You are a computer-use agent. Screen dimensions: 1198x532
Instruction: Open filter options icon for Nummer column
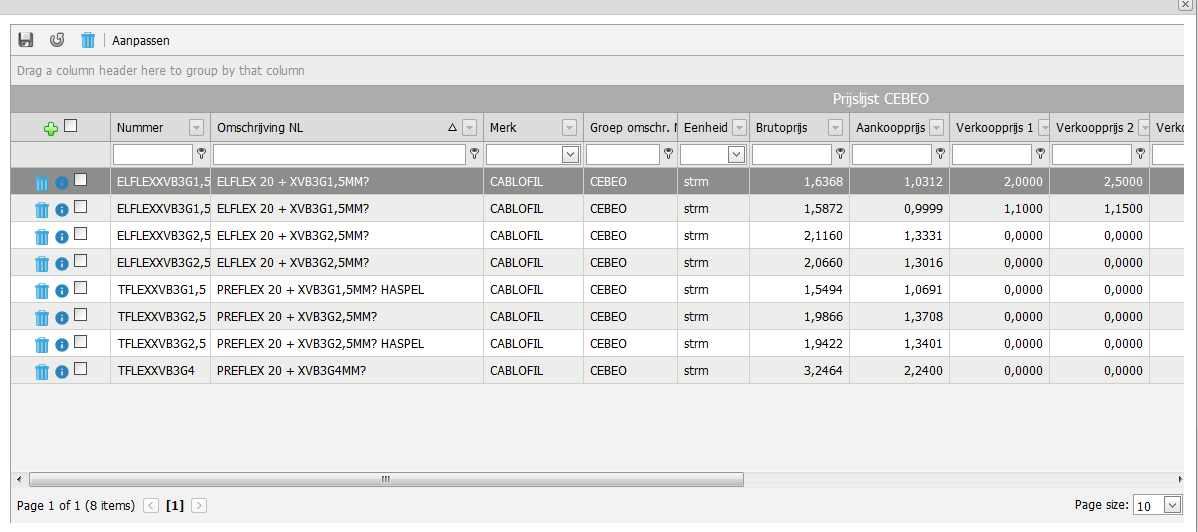click(201, 154)
